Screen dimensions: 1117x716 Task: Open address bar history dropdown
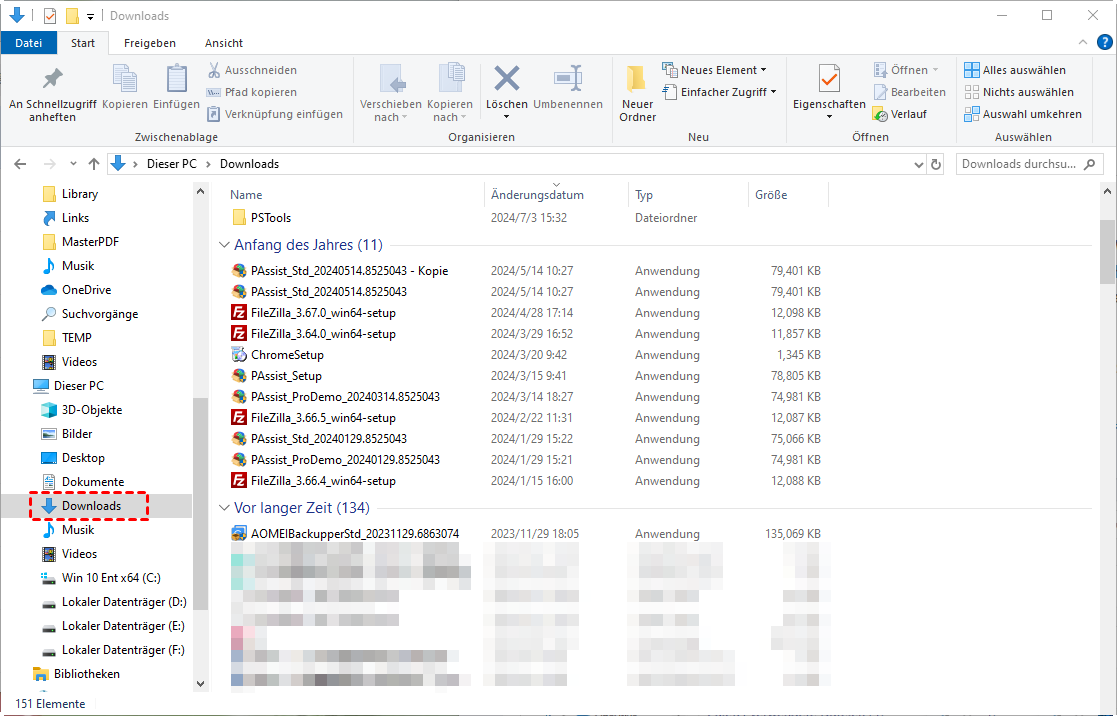[918, 165]
